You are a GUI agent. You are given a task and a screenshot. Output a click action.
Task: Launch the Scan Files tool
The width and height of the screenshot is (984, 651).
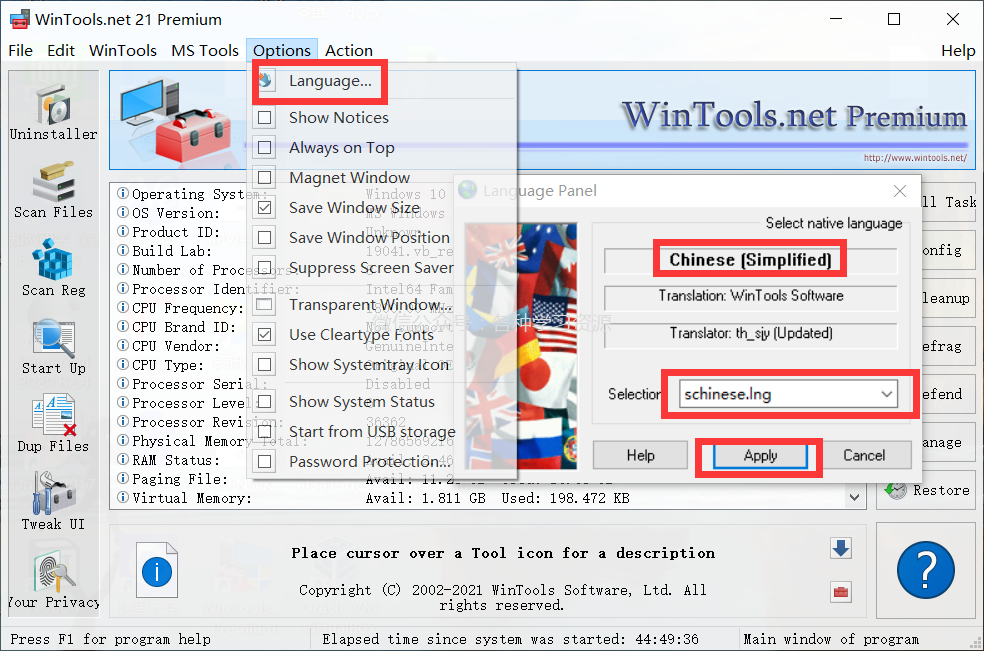click(x=53, y=188)
